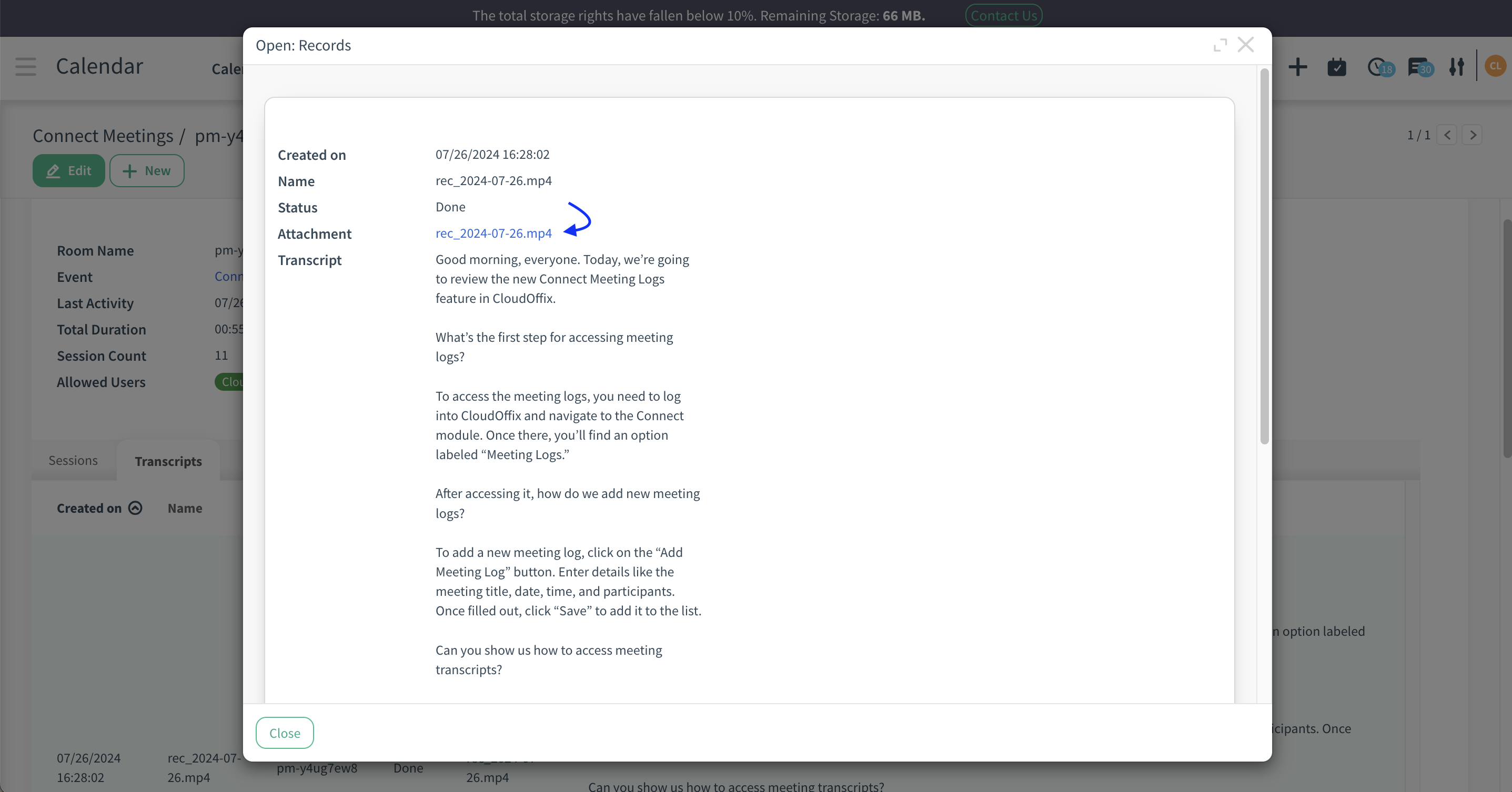Switch to the Sessions tab
This screenshot has width=1512, height=792.
[x=73, y=460]
